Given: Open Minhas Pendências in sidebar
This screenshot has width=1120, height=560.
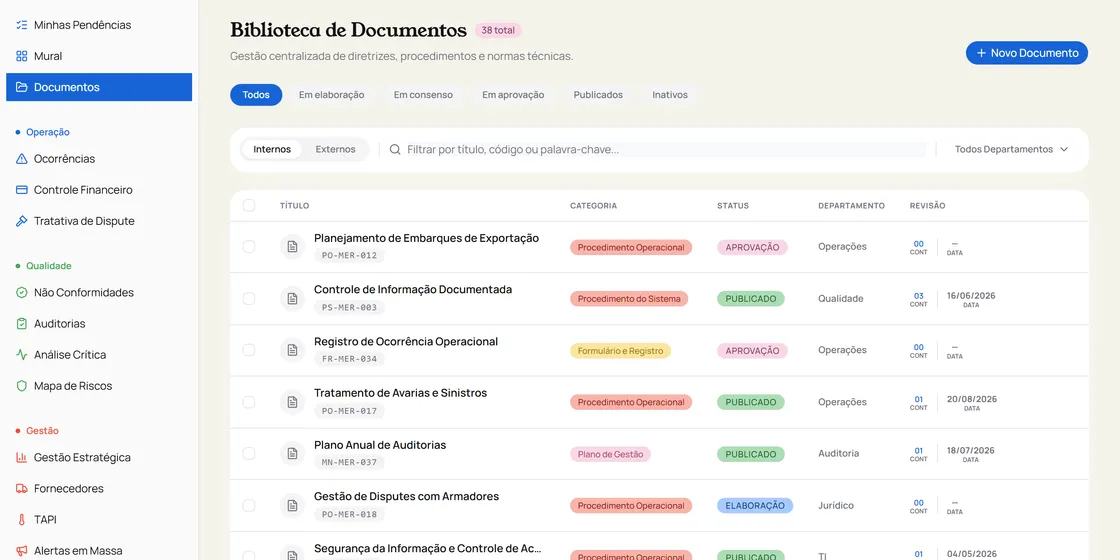Looking at the screenshot, I should click(99, 25).
